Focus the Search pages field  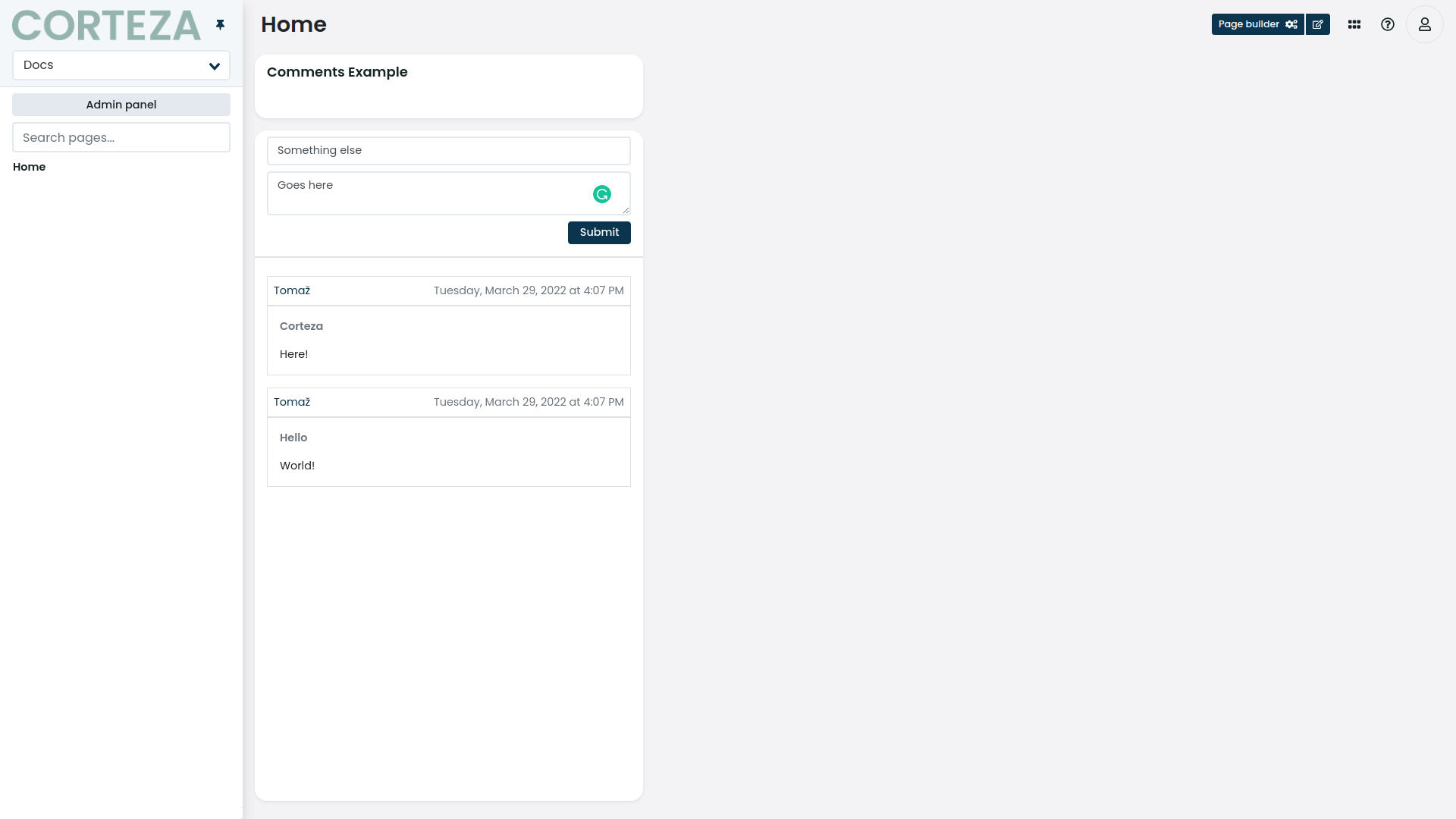(121, 137)
